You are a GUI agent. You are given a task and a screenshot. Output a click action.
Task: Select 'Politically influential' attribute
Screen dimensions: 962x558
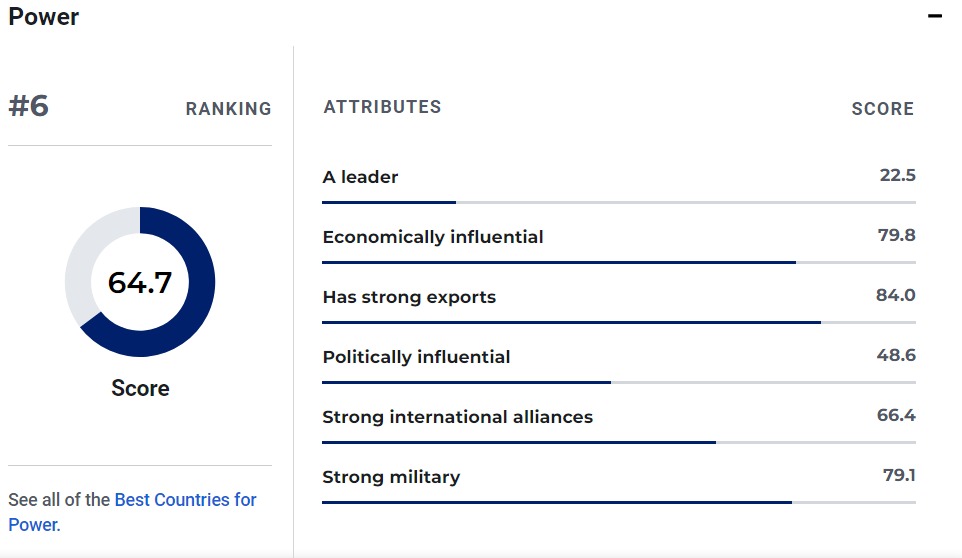[x=416, y=357]
